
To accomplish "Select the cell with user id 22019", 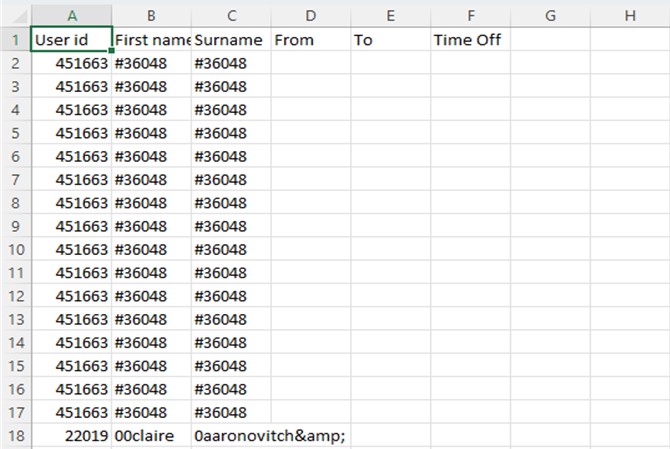I will [72, 436].
